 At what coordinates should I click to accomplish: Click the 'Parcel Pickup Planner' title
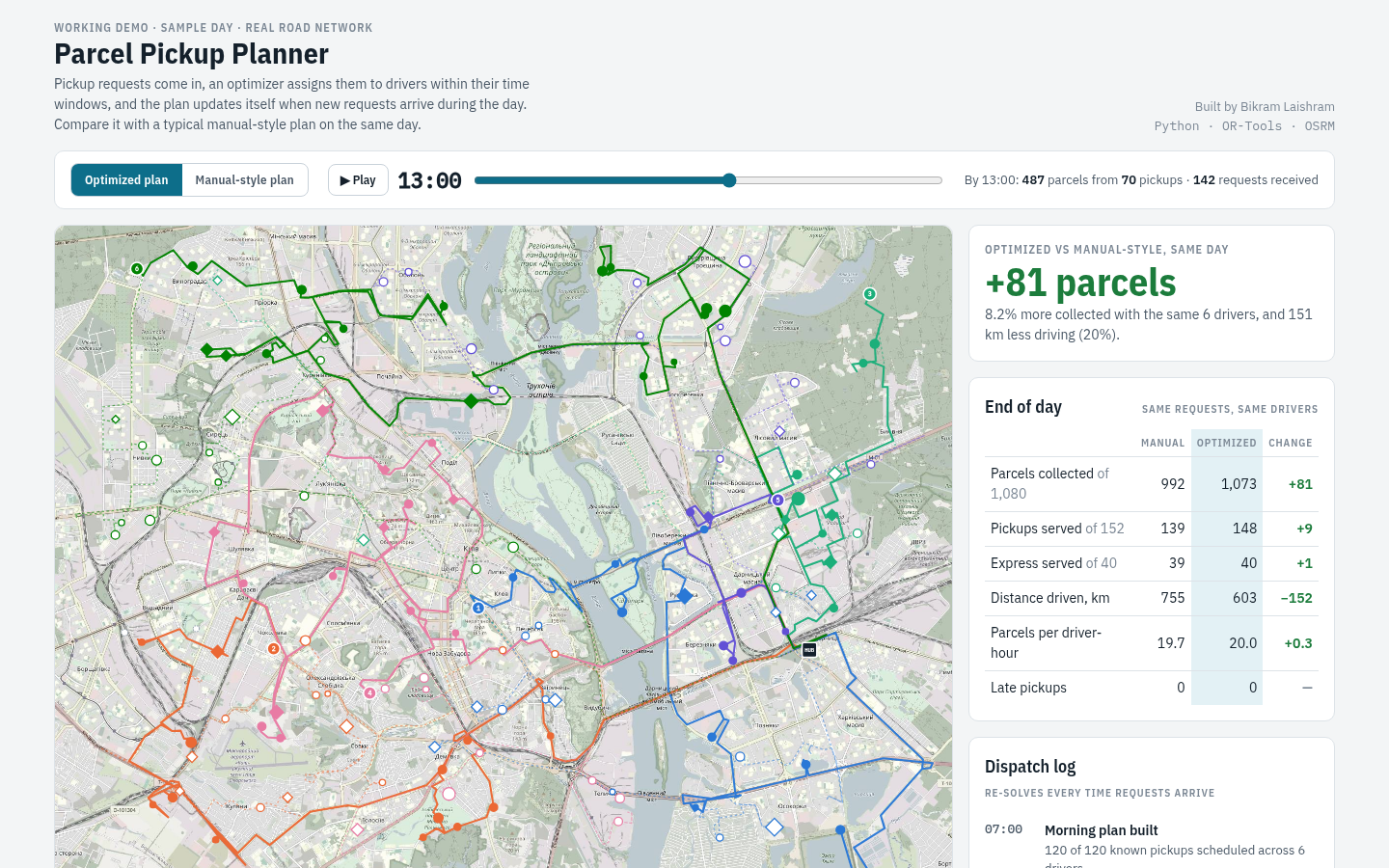(x=191, y=54)
